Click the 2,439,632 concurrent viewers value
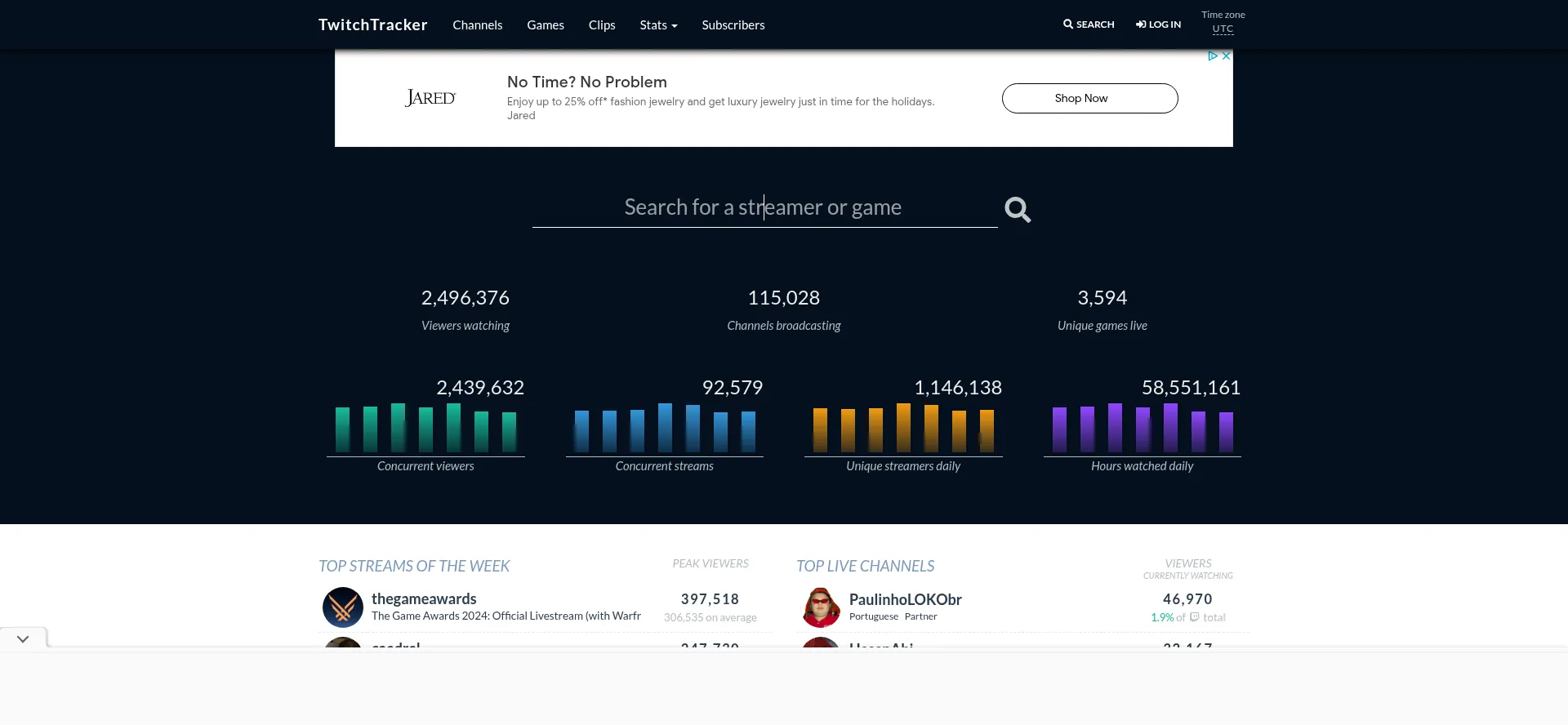This screenshot has width=1568, height=725. click(x=480, y=388)
